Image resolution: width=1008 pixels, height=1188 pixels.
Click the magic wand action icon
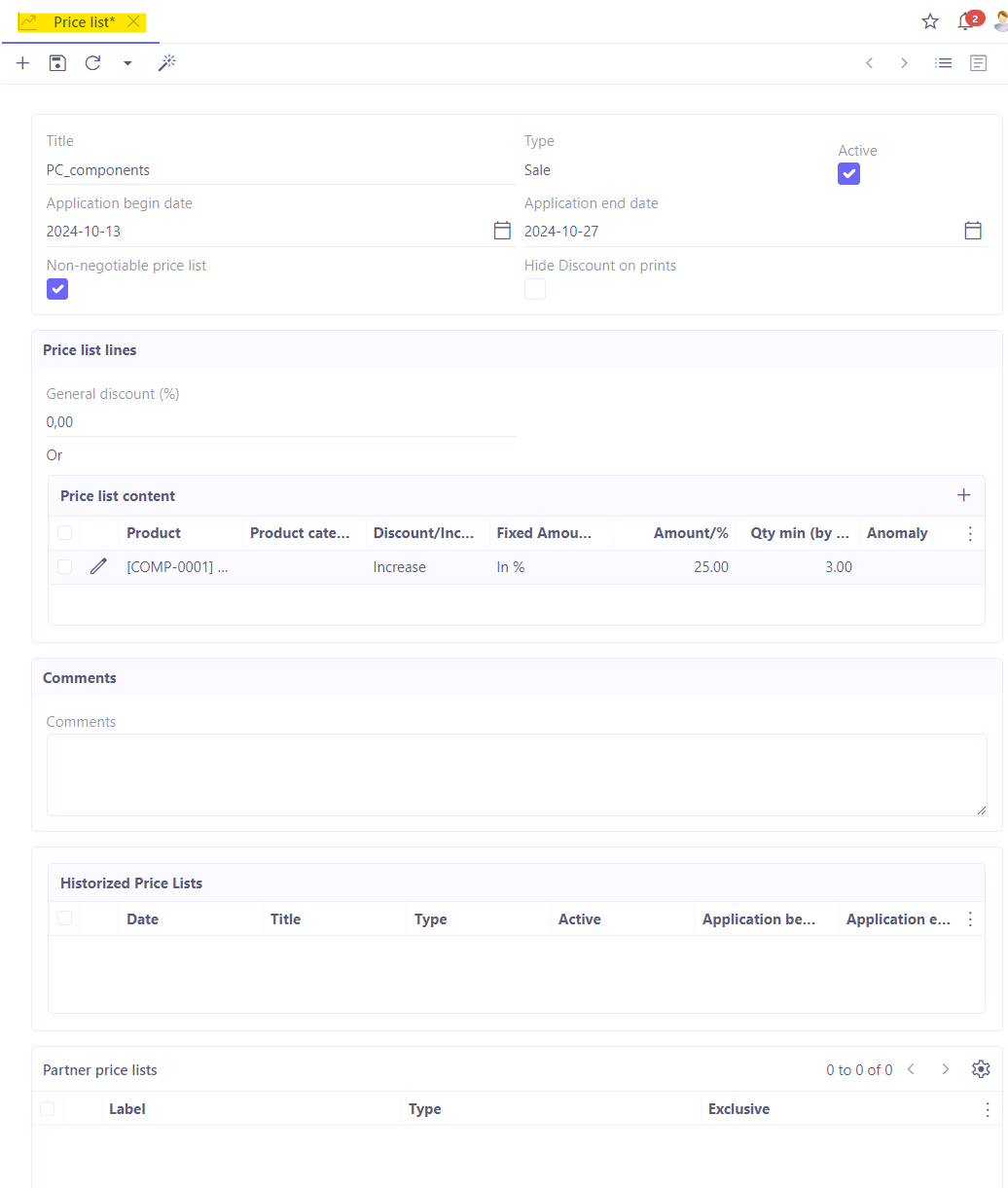(x=166, y=62)
